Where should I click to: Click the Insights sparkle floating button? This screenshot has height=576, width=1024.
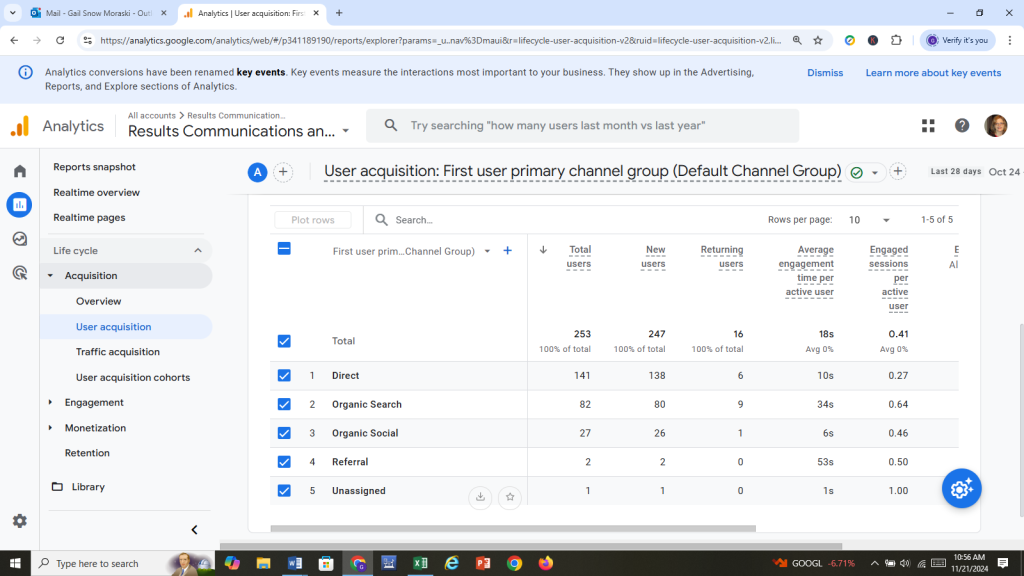pyautogui.click(x=961, y=488)
